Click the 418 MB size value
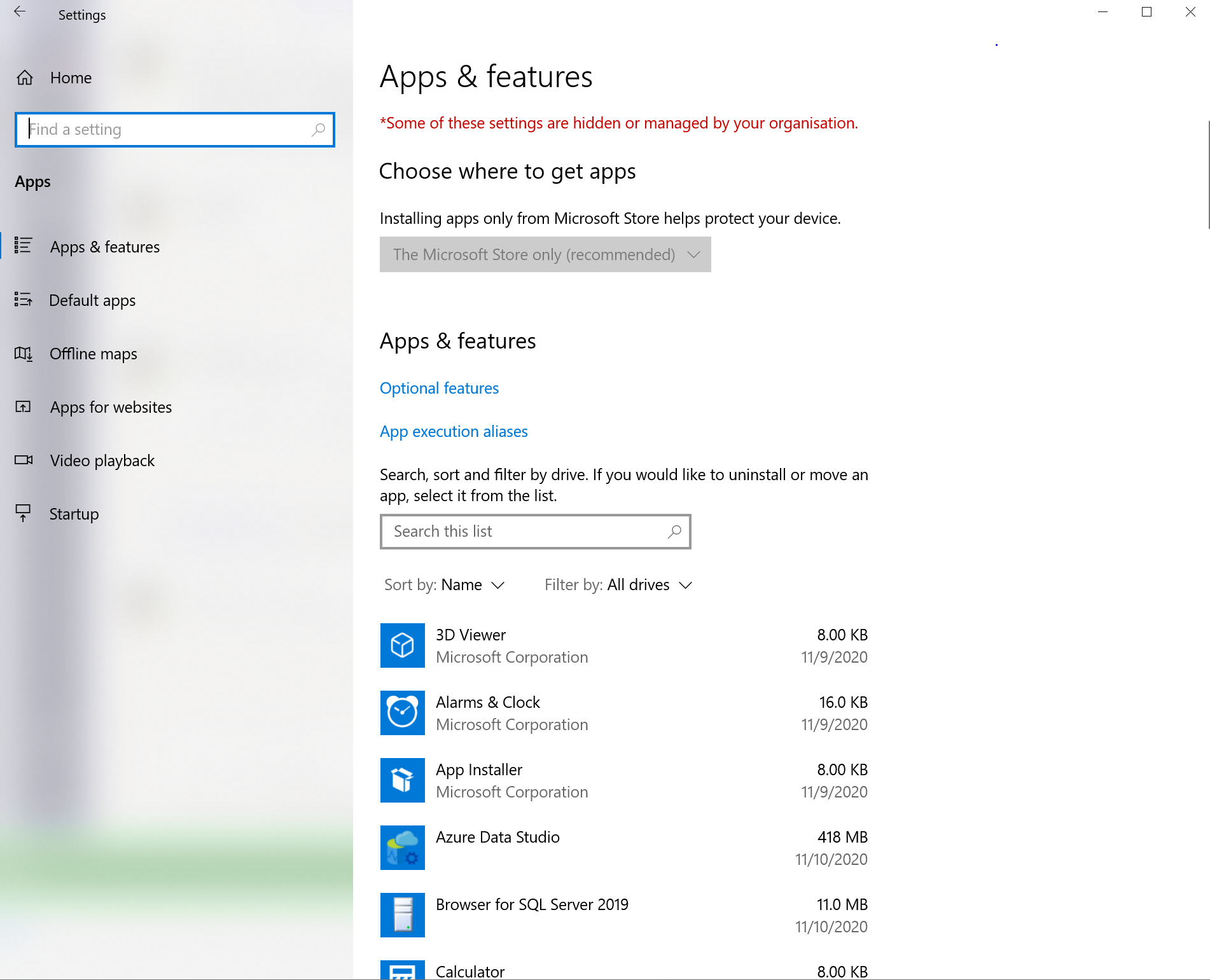1210x980 pixels. pyautogui.click(x=842, y=837)
